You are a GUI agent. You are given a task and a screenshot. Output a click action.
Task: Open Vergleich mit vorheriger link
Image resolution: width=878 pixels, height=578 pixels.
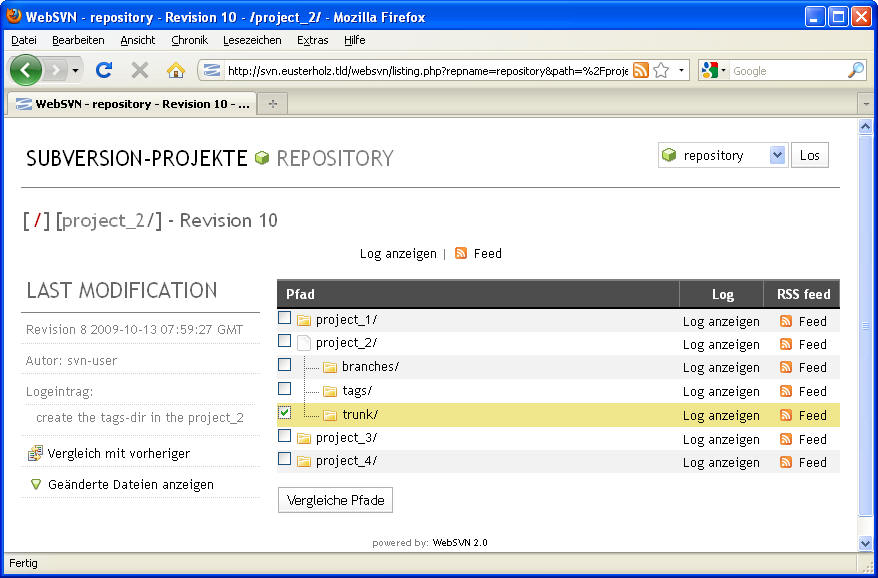[118, 453]
